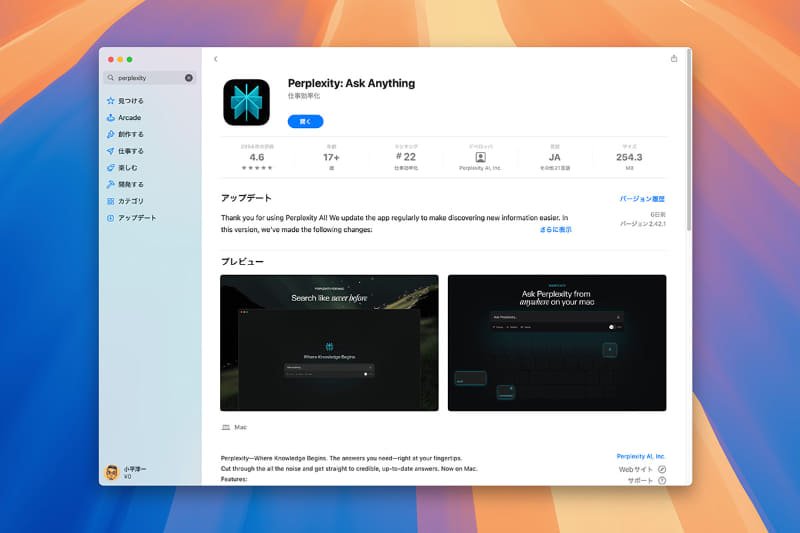Click the Perplexity app icon
800x533 pixels.
coord(246,102)
